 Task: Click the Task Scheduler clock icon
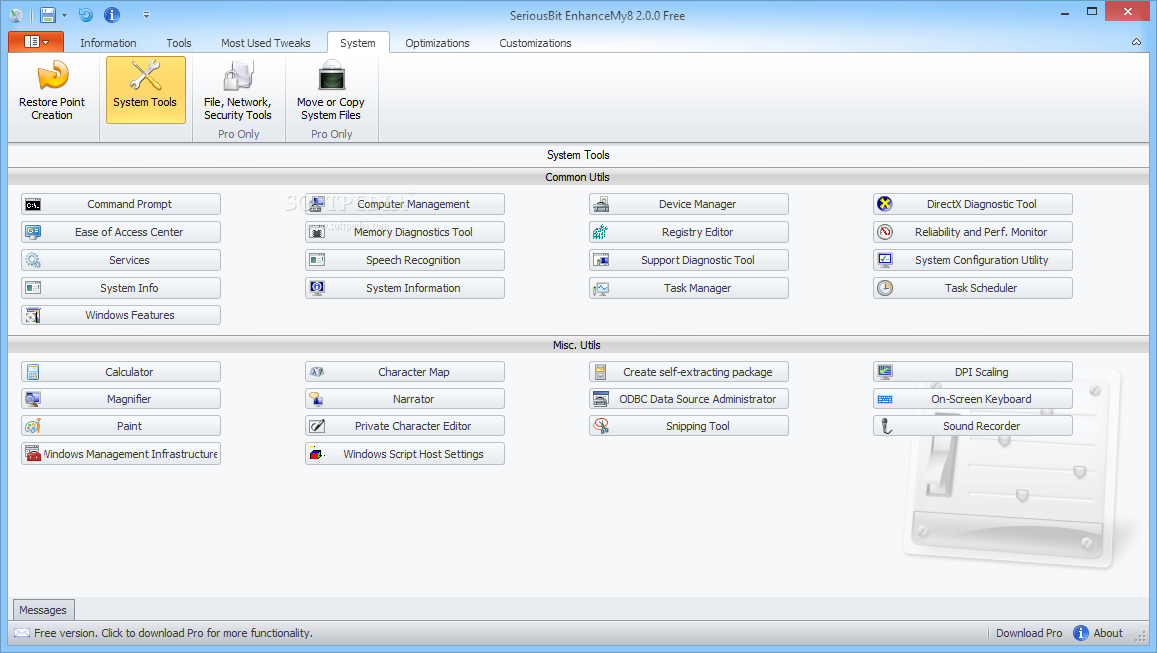coord(885,288)
